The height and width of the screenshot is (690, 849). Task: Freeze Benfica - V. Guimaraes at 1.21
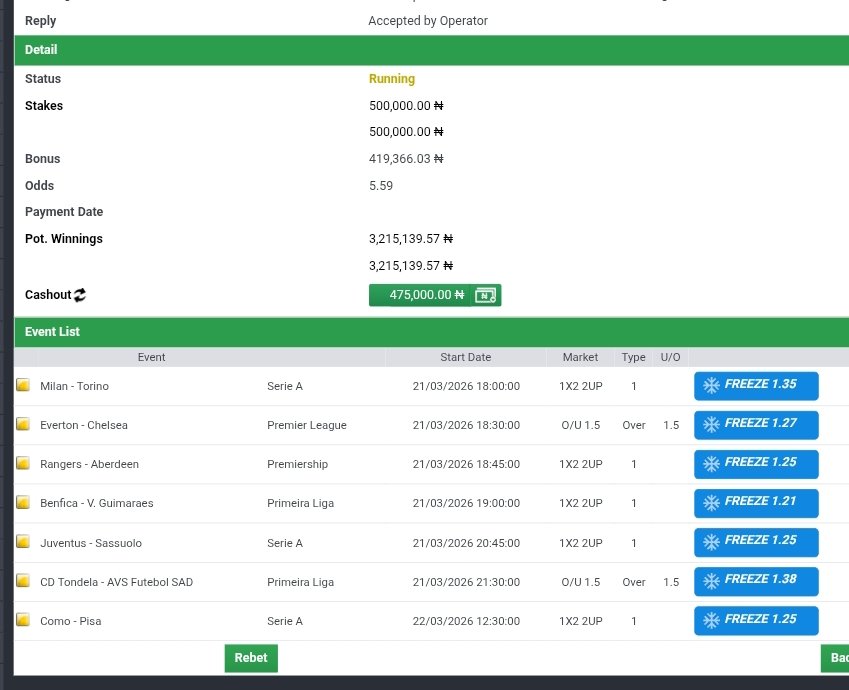pos(756,503)
